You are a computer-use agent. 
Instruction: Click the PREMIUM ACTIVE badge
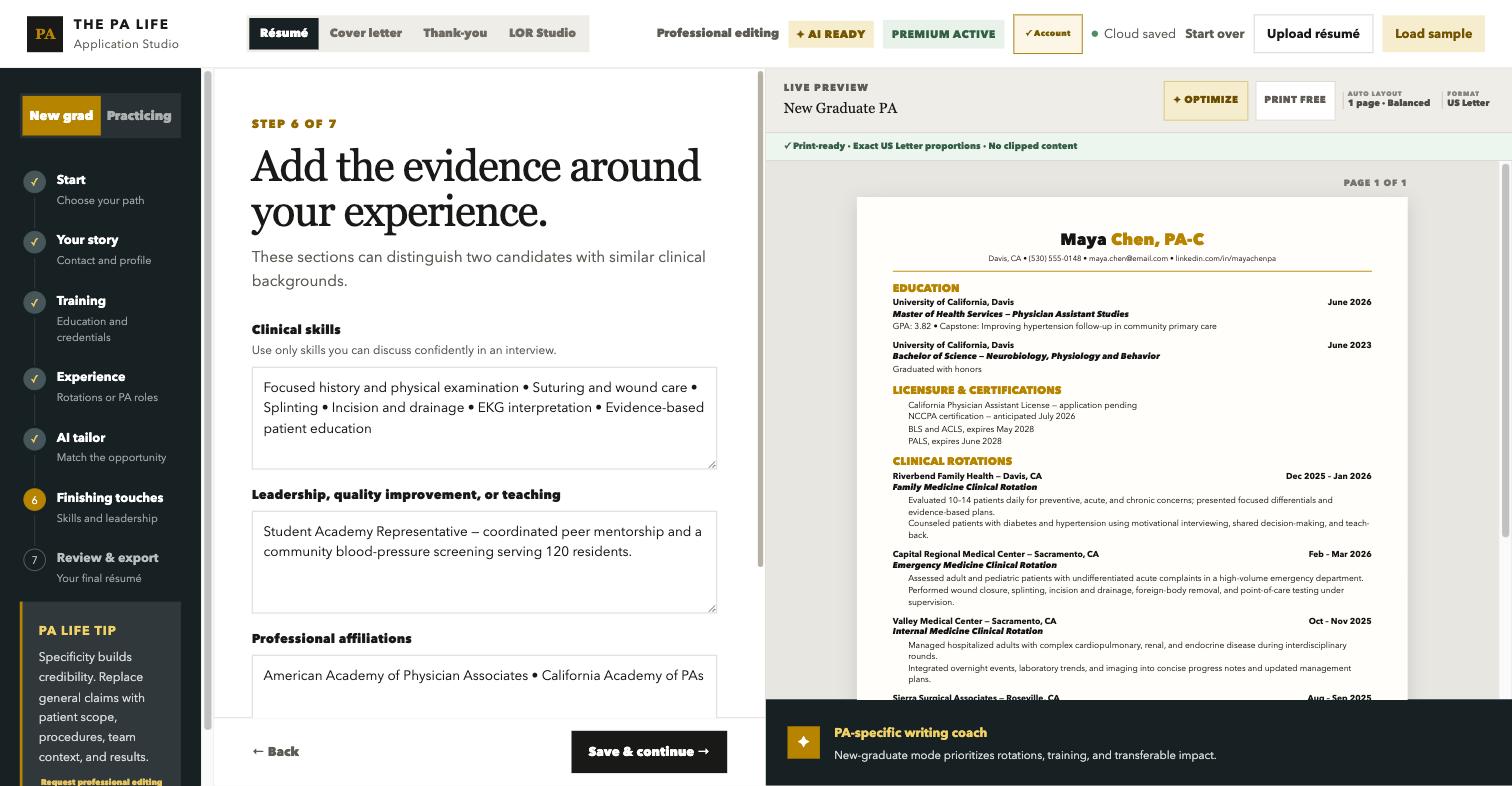(943, 34)
